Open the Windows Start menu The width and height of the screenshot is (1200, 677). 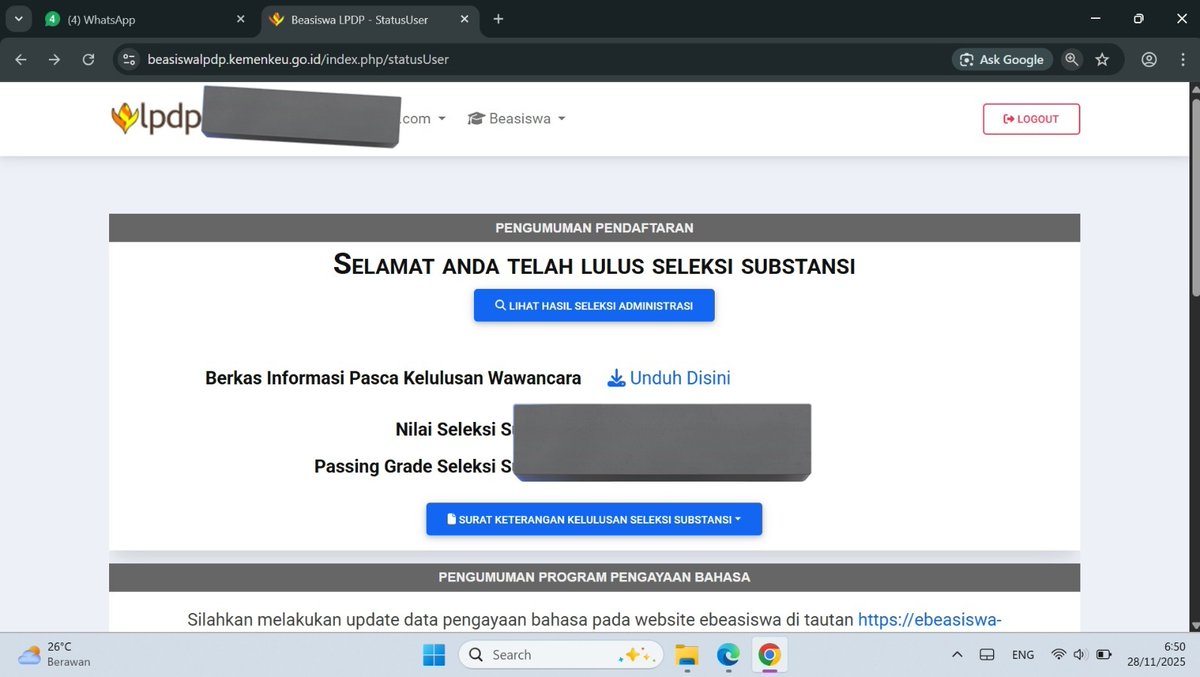click(x=434, y=655)
